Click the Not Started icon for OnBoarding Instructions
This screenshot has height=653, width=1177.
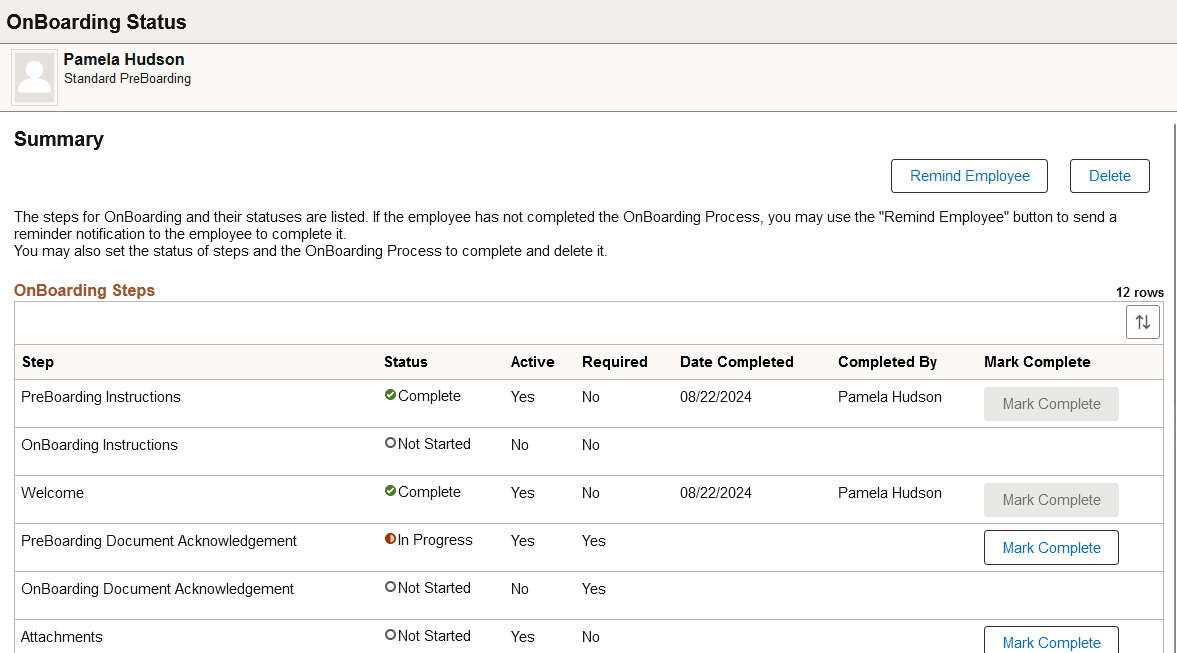coord(390,443)
